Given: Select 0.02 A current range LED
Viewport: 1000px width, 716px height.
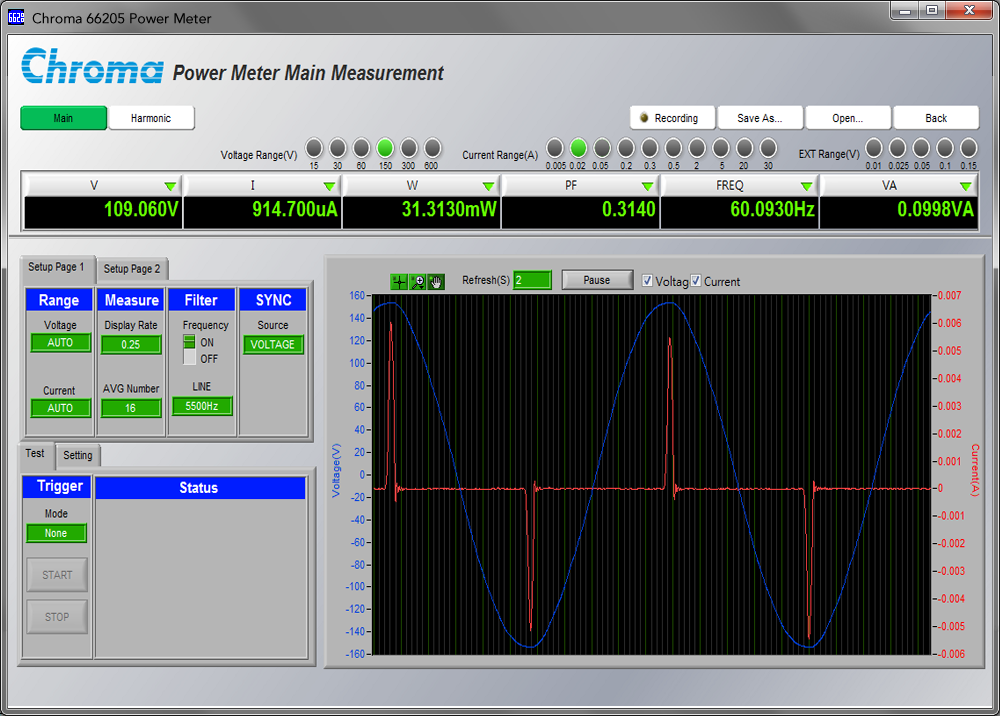Looking at the screenshot, I should tap(578, 148).
